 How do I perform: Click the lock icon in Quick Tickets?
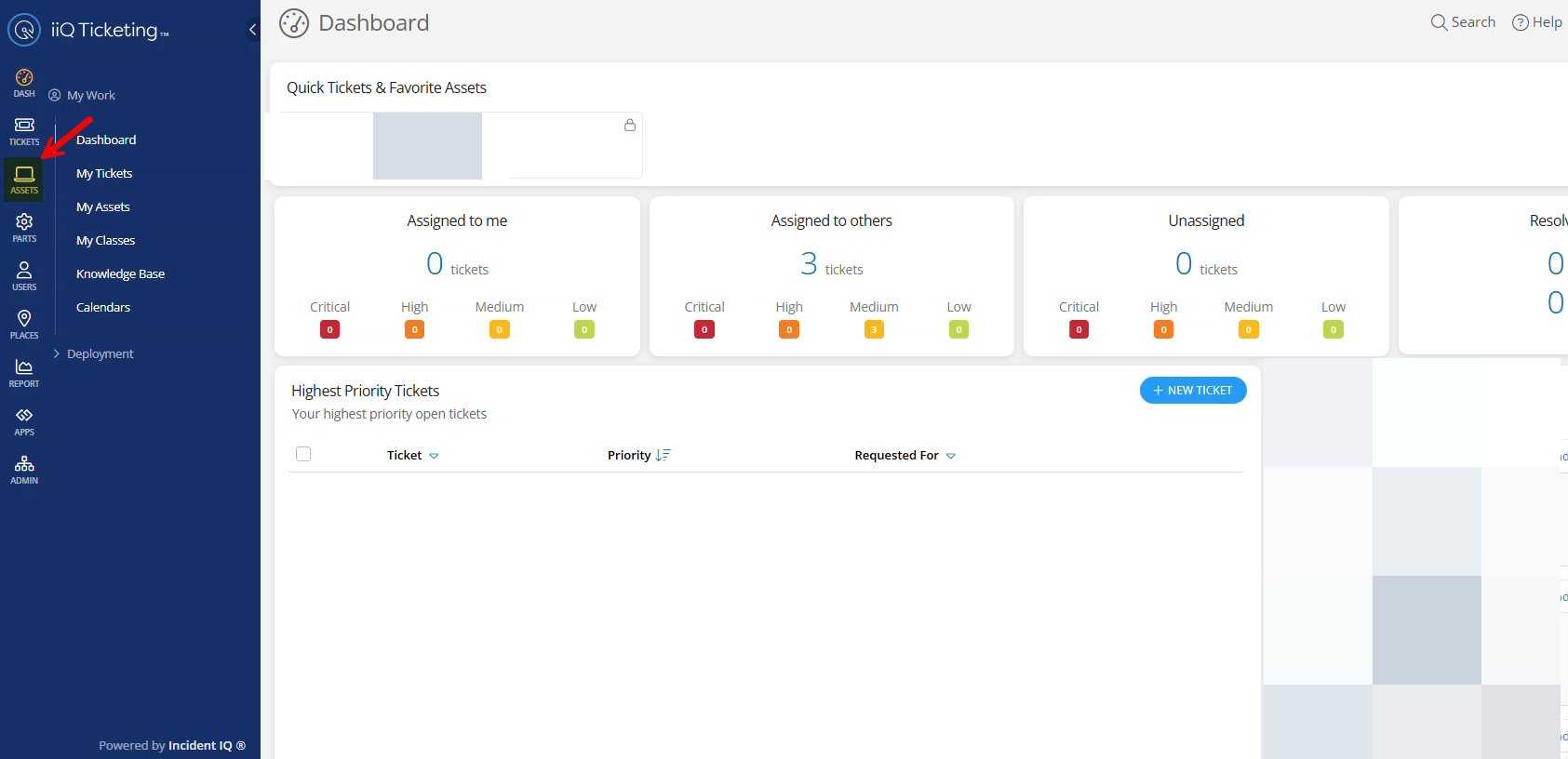point(630,126)
